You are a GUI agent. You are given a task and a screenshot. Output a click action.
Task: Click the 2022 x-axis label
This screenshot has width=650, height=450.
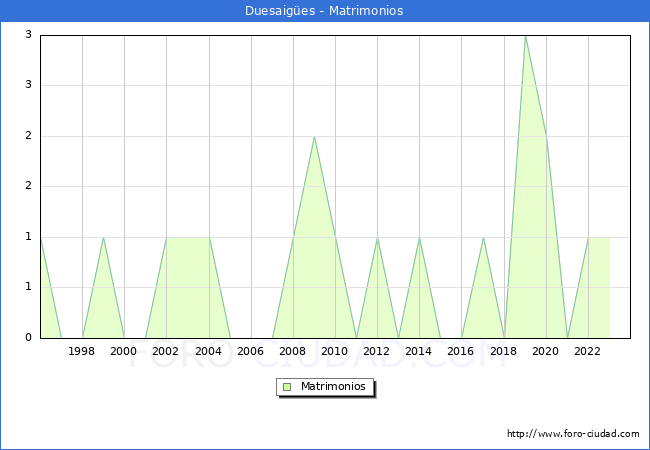tap(588, 351)
